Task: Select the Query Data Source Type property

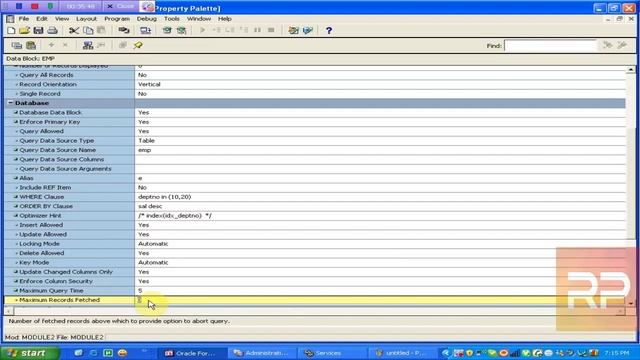Action: pos(315,141)
